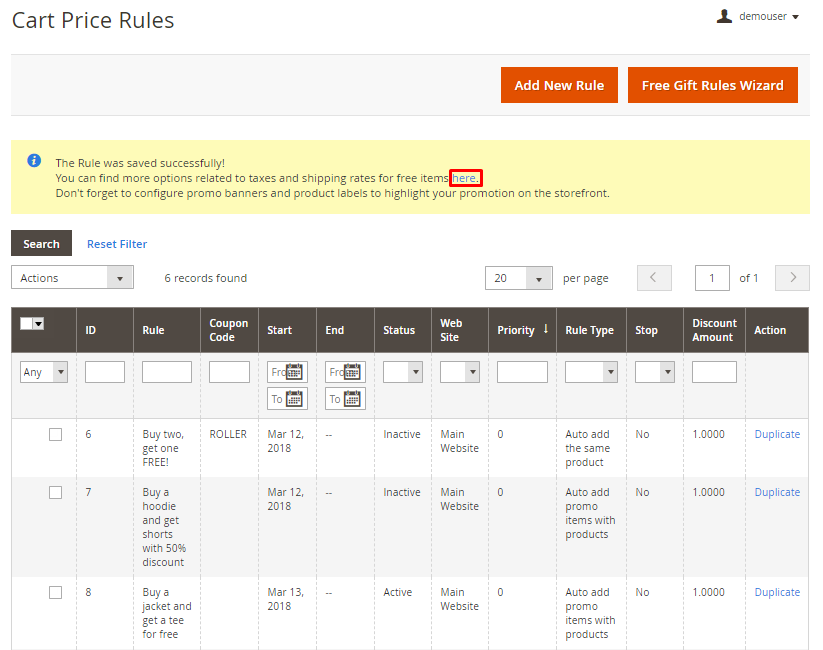Select checkbox for rule ID 7
The image size is (823, 650).
(56, 492)
